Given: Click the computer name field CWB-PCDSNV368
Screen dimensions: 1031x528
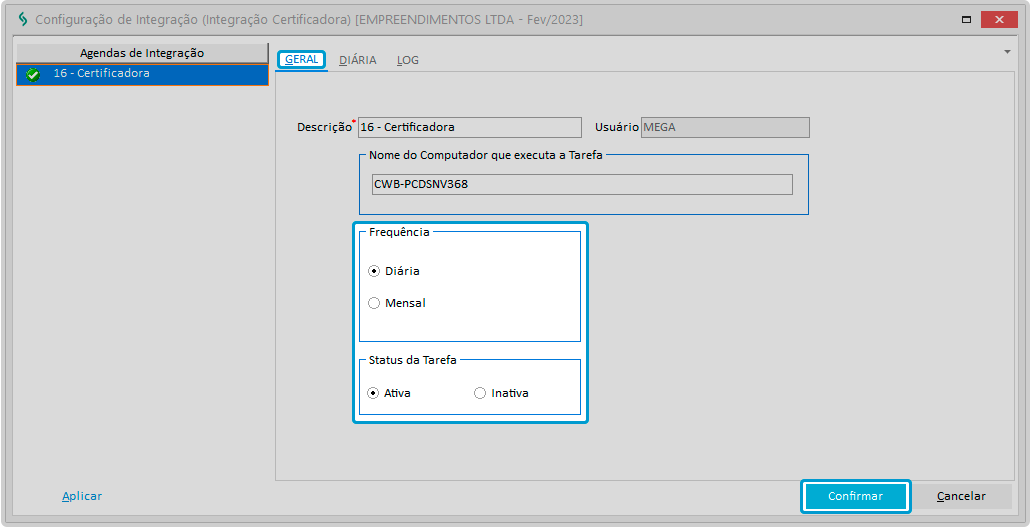Looking at the screenshot, I should click(x=582, y=185).
